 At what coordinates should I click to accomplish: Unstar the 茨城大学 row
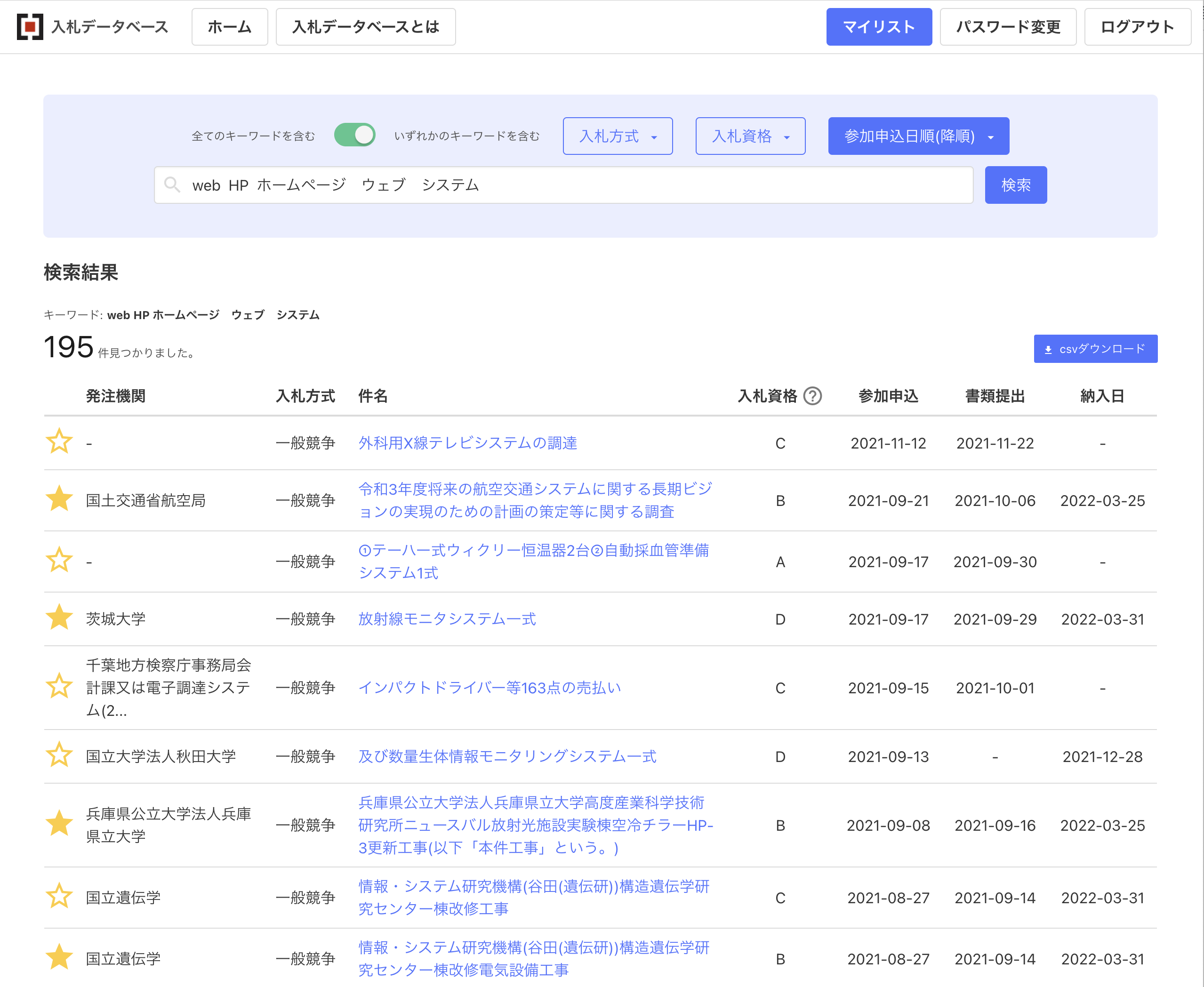[59, 618]
